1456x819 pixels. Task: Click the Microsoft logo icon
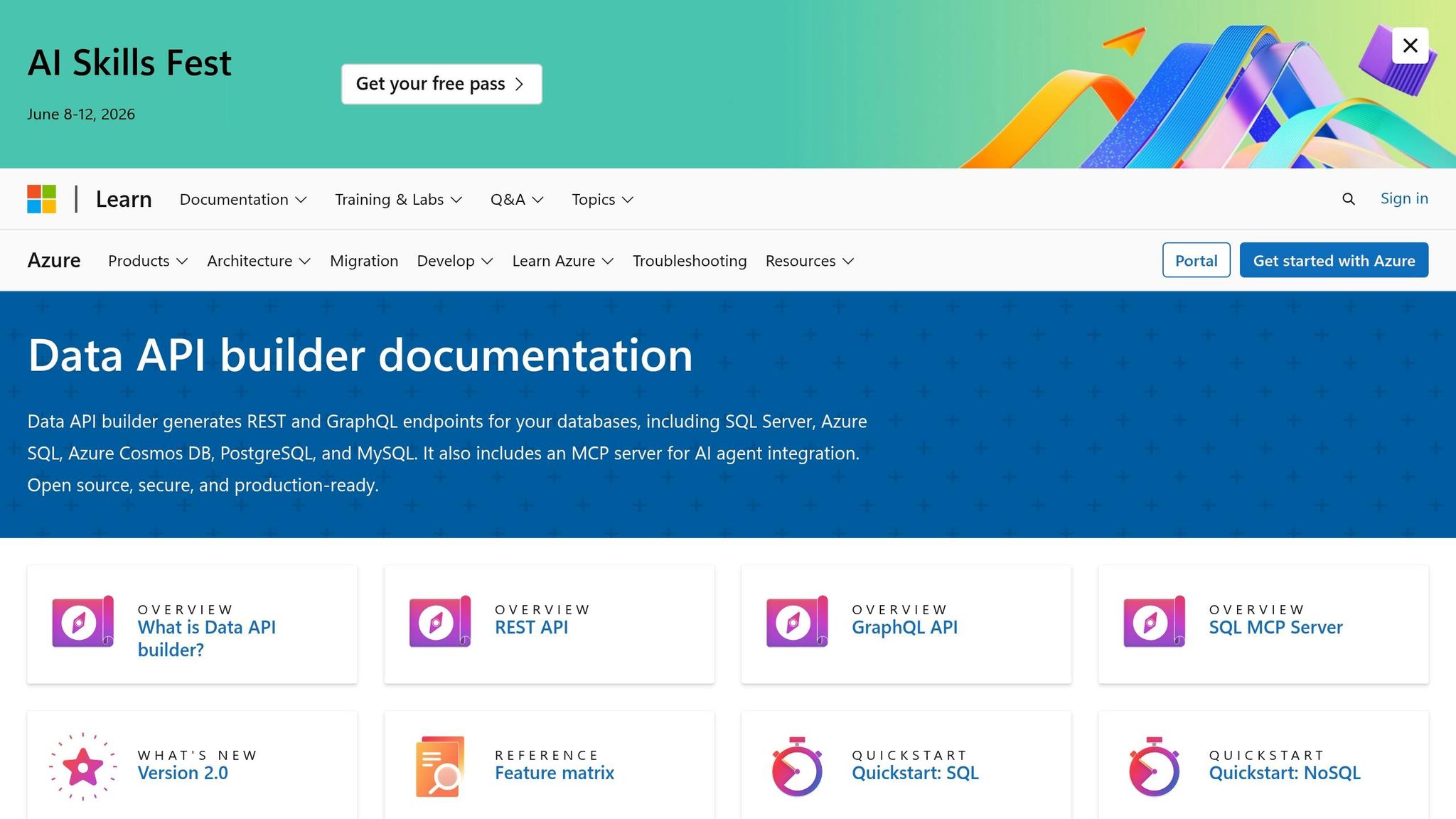point(42,199)
